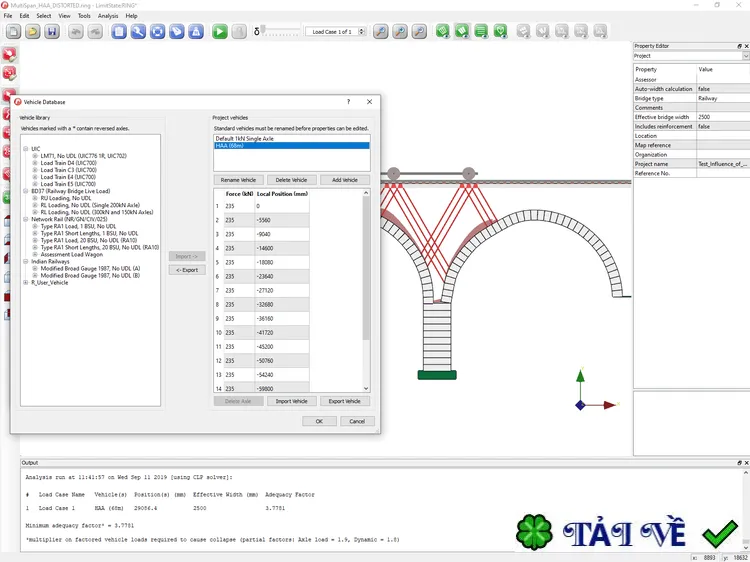Collapse the BD37 Railway Bridge Live Load group

26,191
